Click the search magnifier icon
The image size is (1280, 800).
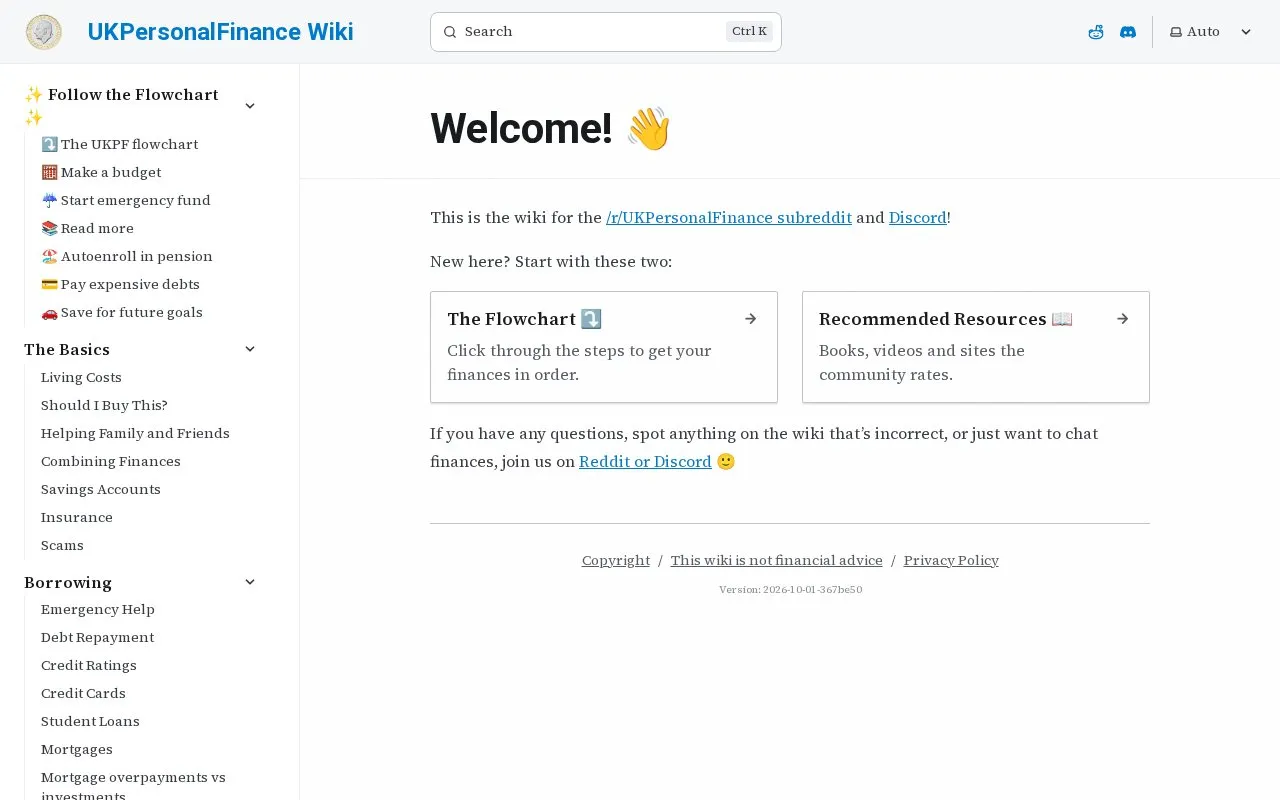[450, 32]
